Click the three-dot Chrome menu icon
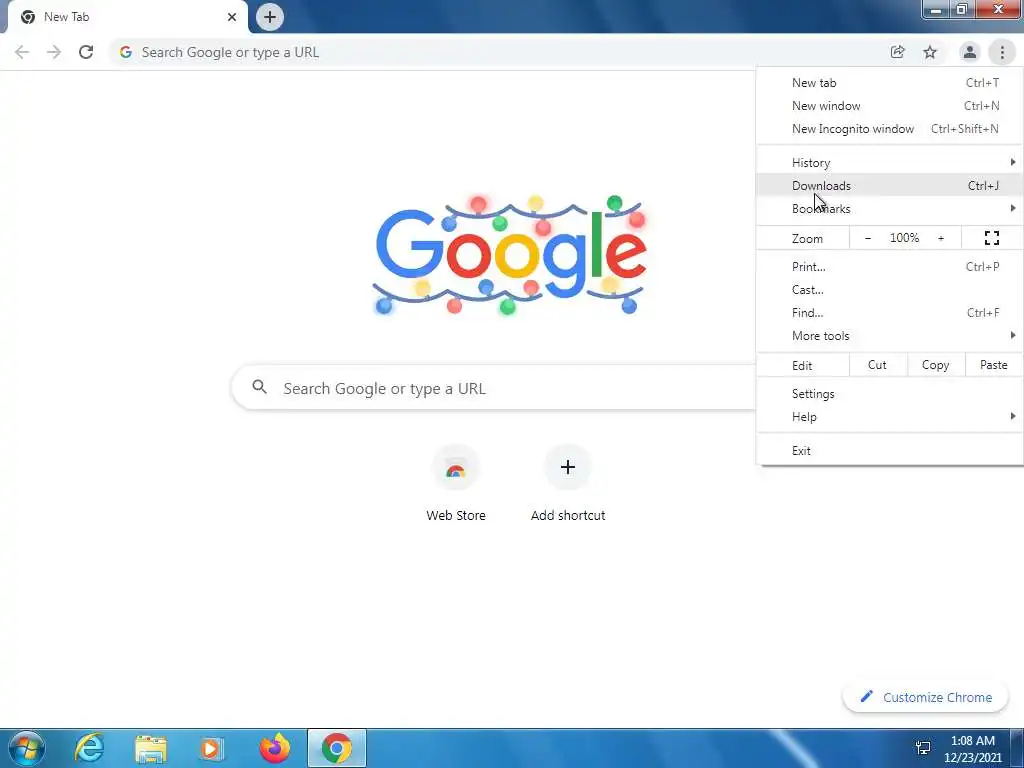Screen dimensions: 1024x768 tap(1002, 52)
